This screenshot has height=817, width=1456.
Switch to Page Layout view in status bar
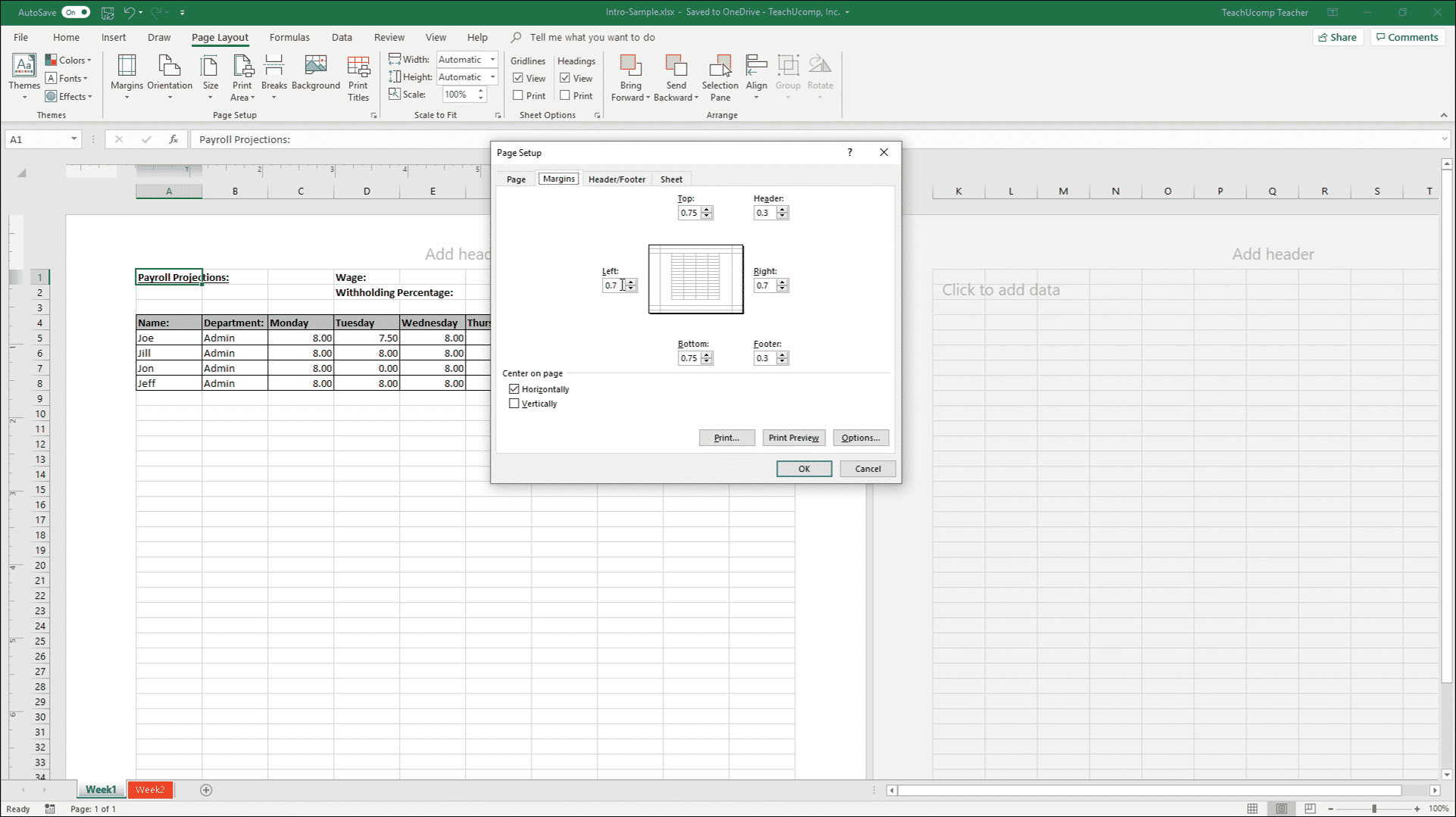[1281, 809]
